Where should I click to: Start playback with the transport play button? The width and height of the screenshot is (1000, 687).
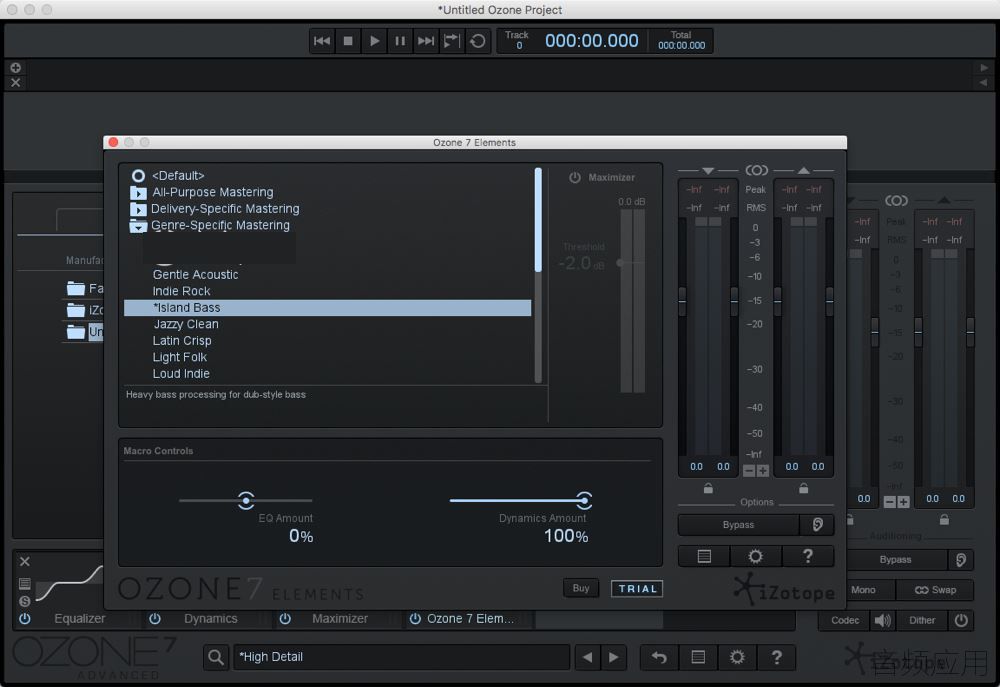[x=374, y=41]
